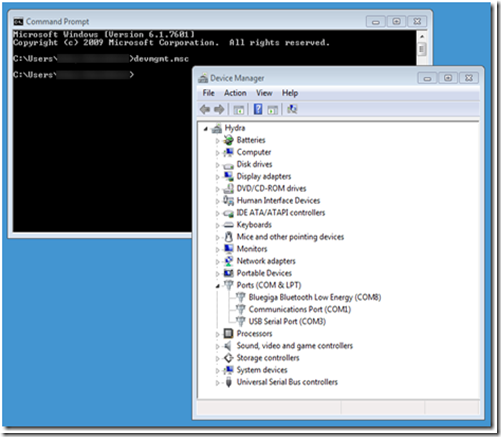Expand the Batteries node
The image size is (501, 437).
[217, 141]
